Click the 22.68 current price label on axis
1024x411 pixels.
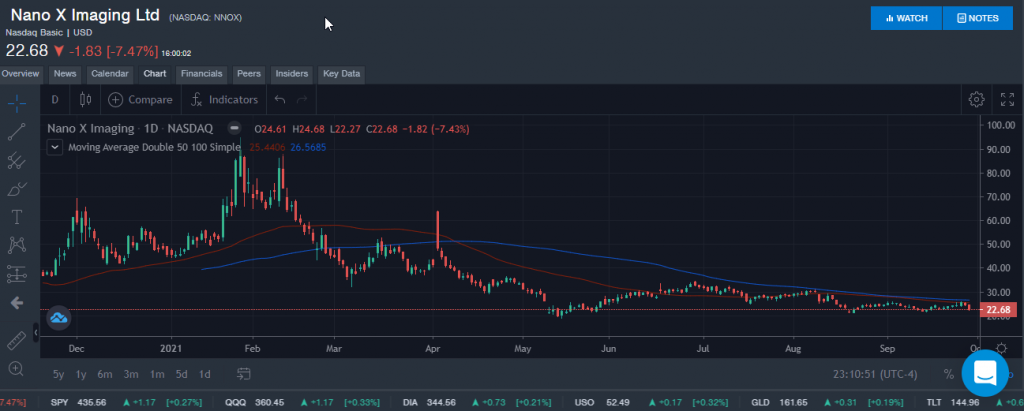tap(999, 309)
